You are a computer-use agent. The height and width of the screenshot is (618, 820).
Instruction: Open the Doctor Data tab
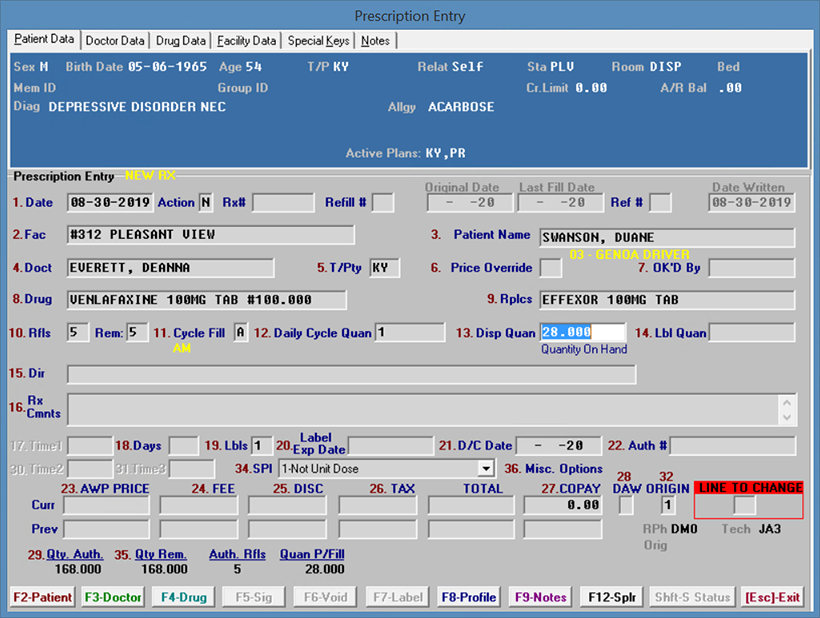coord(115,41)
